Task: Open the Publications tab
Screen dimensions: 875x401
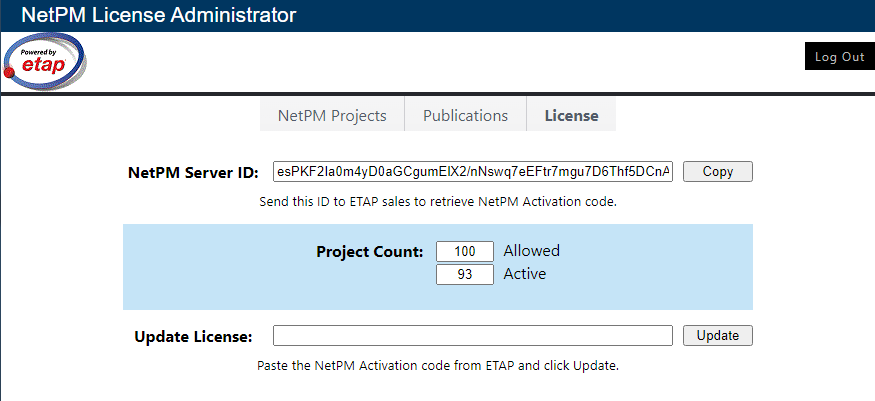Action: coord(465,115)
